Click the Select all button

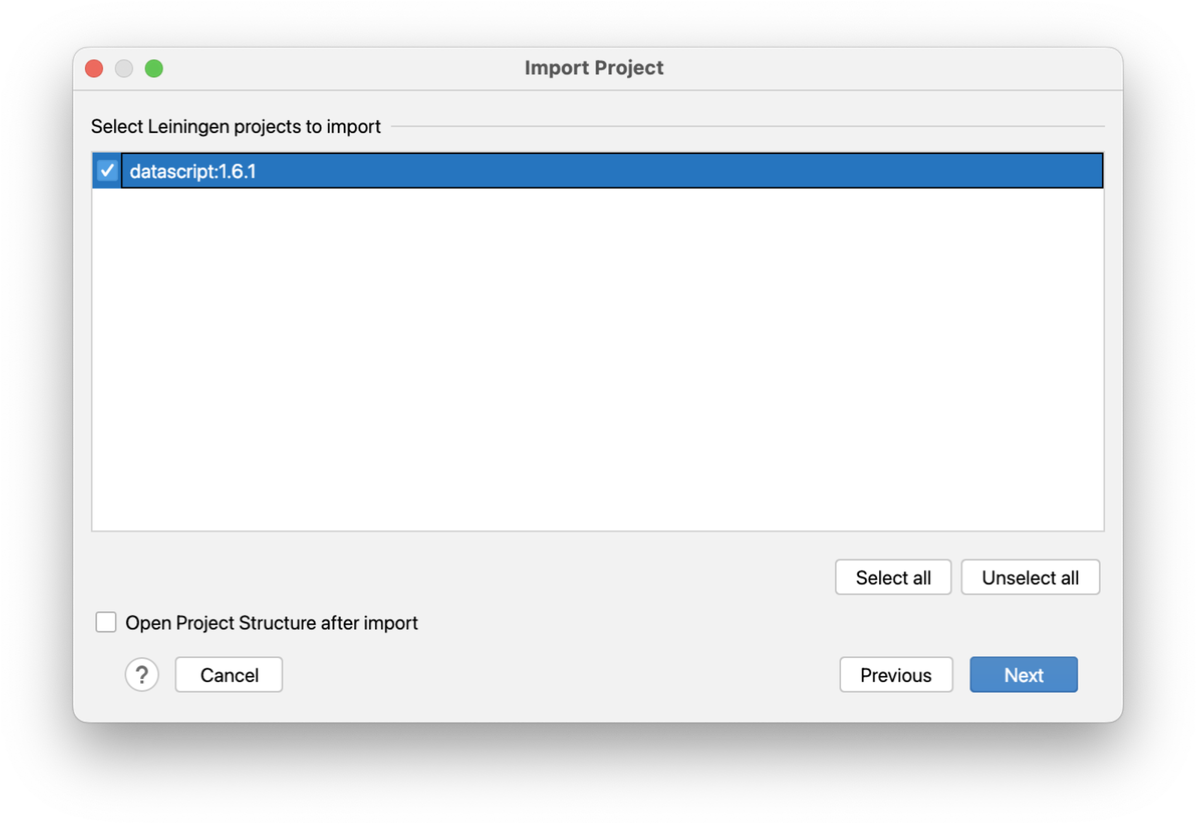pyautogui.click(x=892, y=577)
